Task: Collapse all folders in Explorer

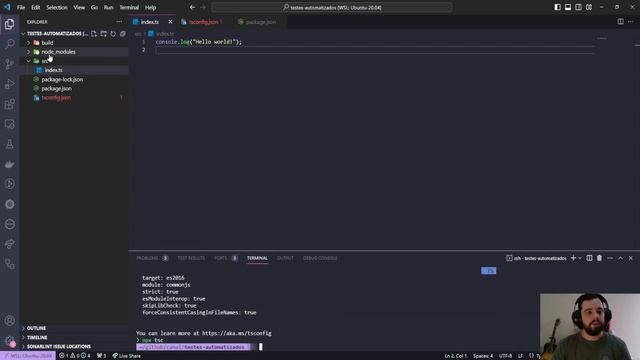Action: pyautogui.click(x=123, y=33)
